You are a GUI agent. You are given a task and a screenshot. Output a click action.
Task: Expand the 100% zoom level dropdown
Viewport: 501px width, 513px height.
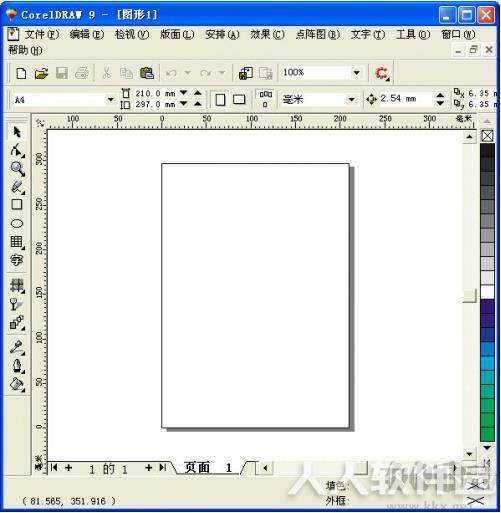356,73
